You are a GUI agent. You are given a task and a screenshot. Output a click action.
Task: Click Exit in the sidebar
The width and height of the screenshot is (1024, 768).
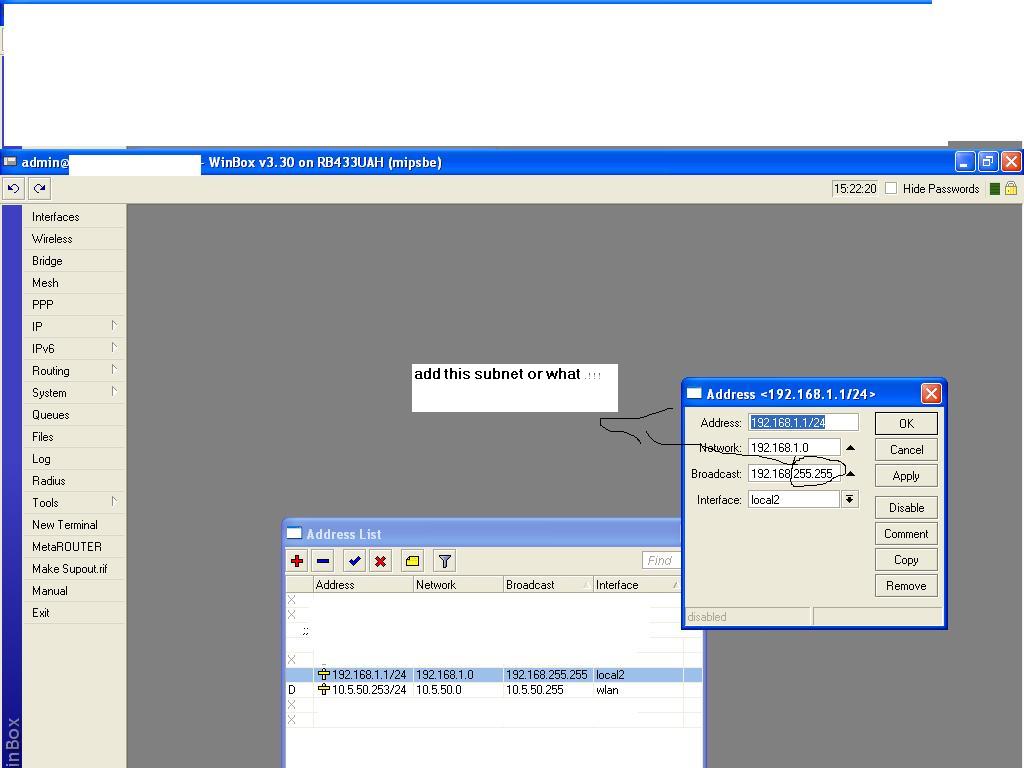(x=73, y=613)
